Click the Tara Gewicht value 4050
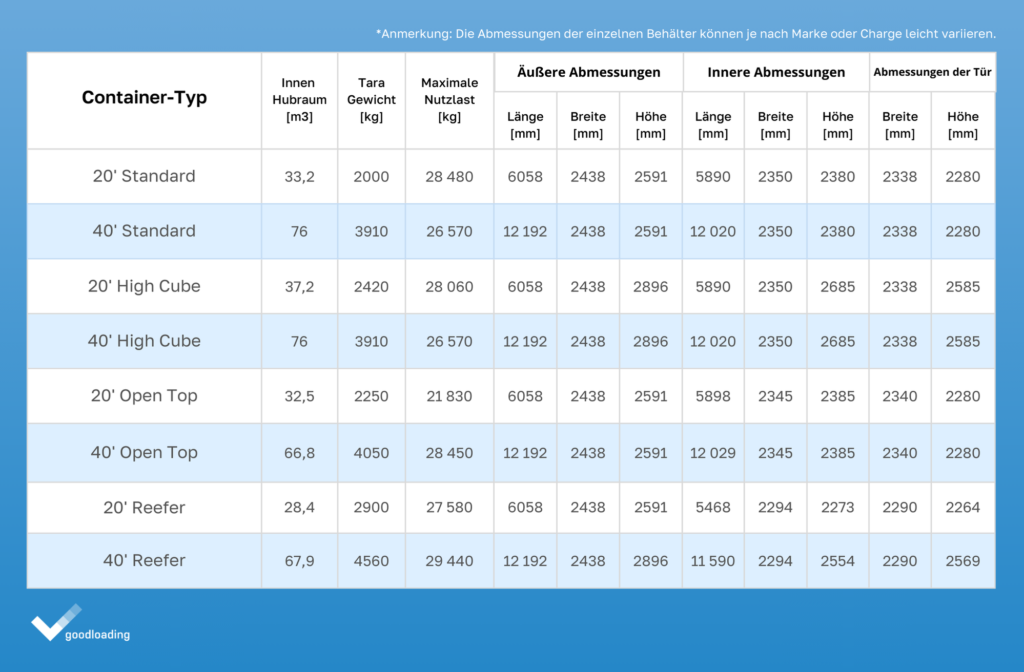The image size is (1024, 672). pos(371,453)
